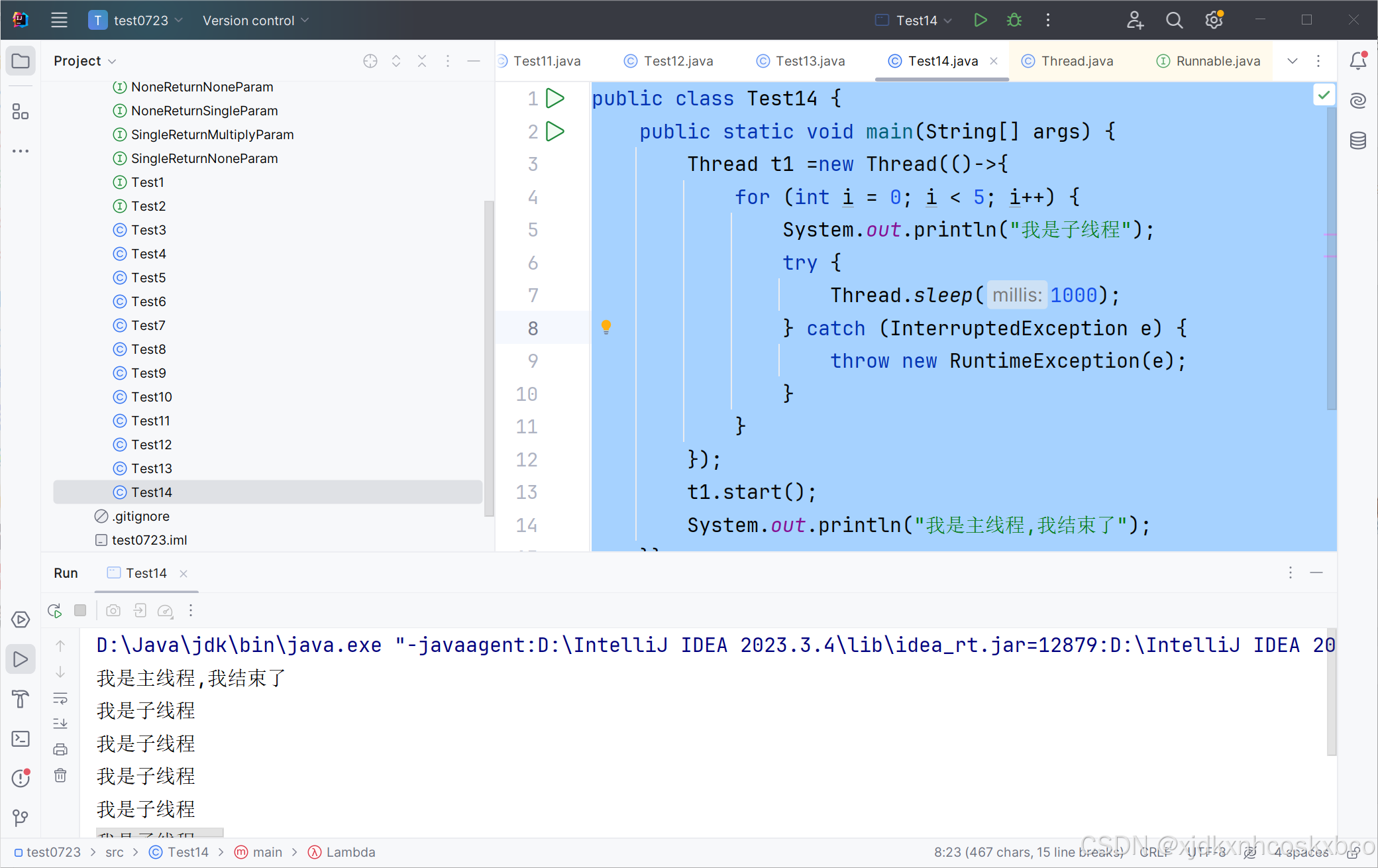Open the Search Everywhere magnifier
The image size is (1378, 868).
pos(1174,21)
